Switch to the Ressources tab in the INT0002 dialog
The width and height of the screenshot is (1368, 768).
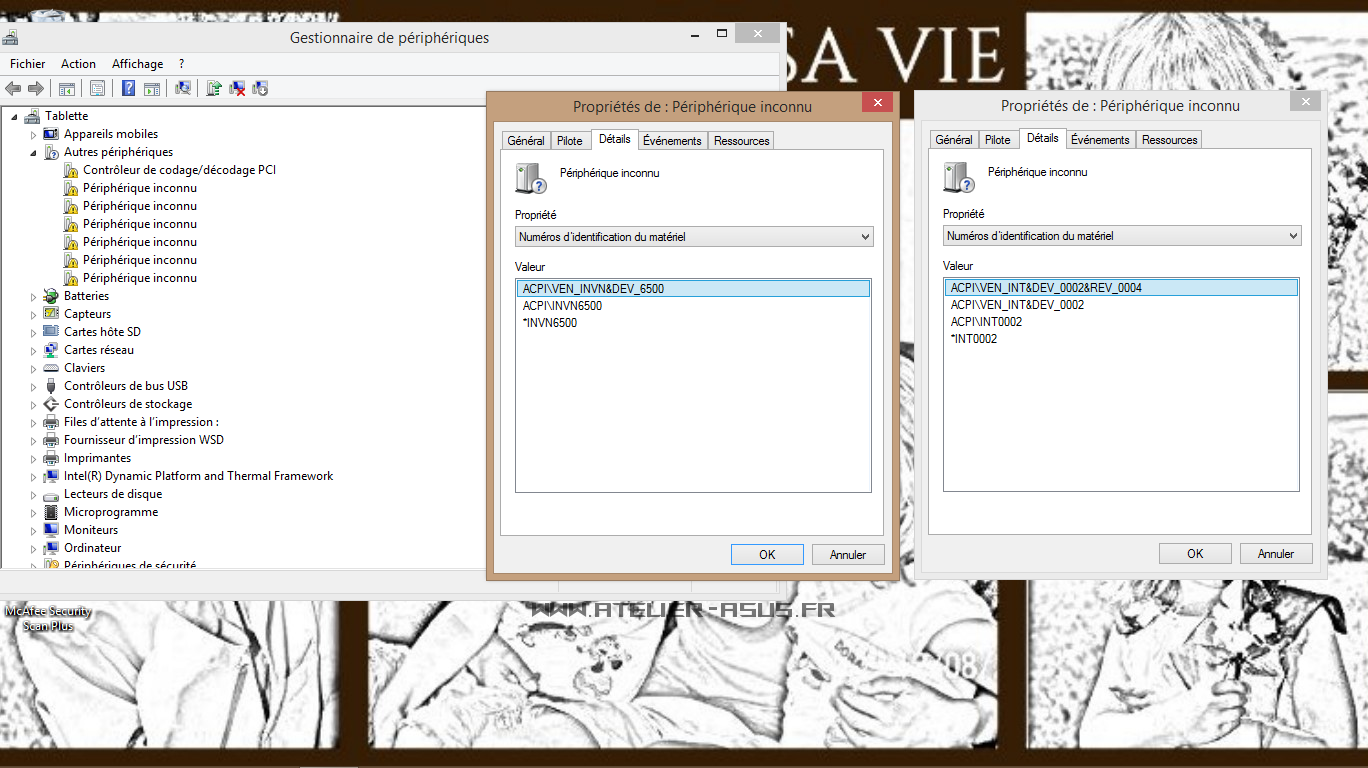pos(1169,140)
